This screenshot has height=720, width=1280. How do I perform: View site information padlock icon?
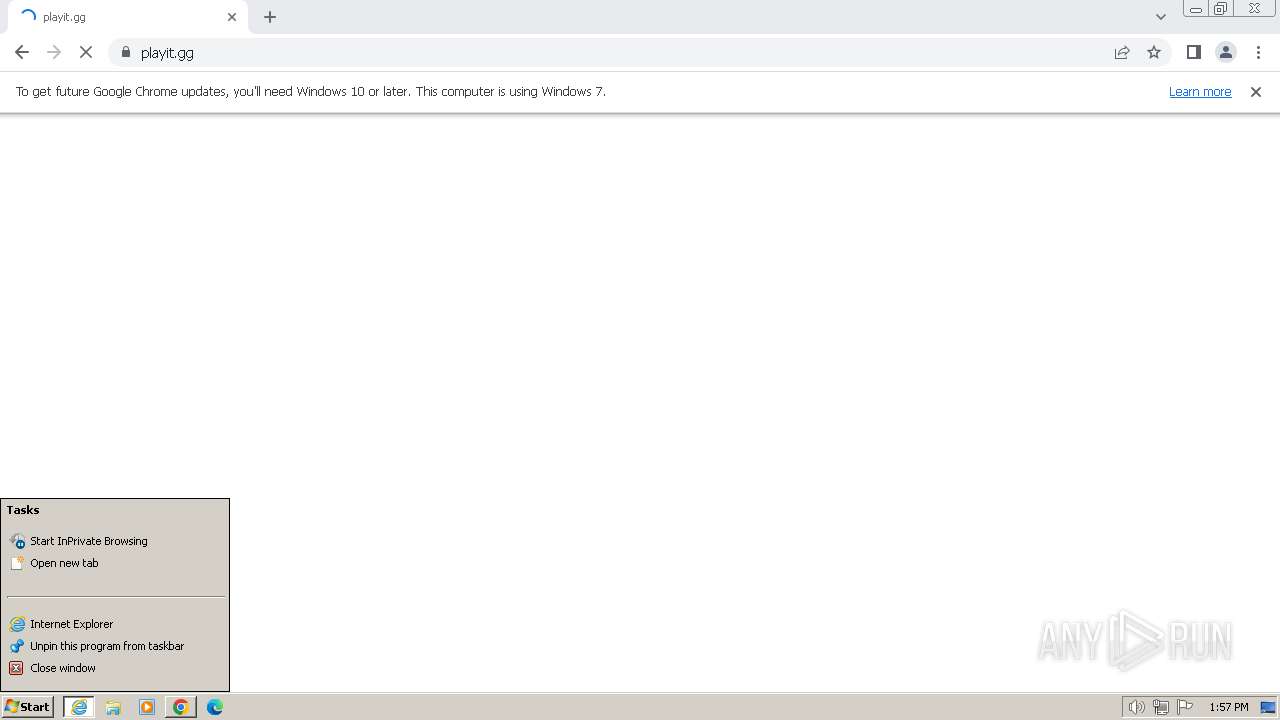coord(126,52)
